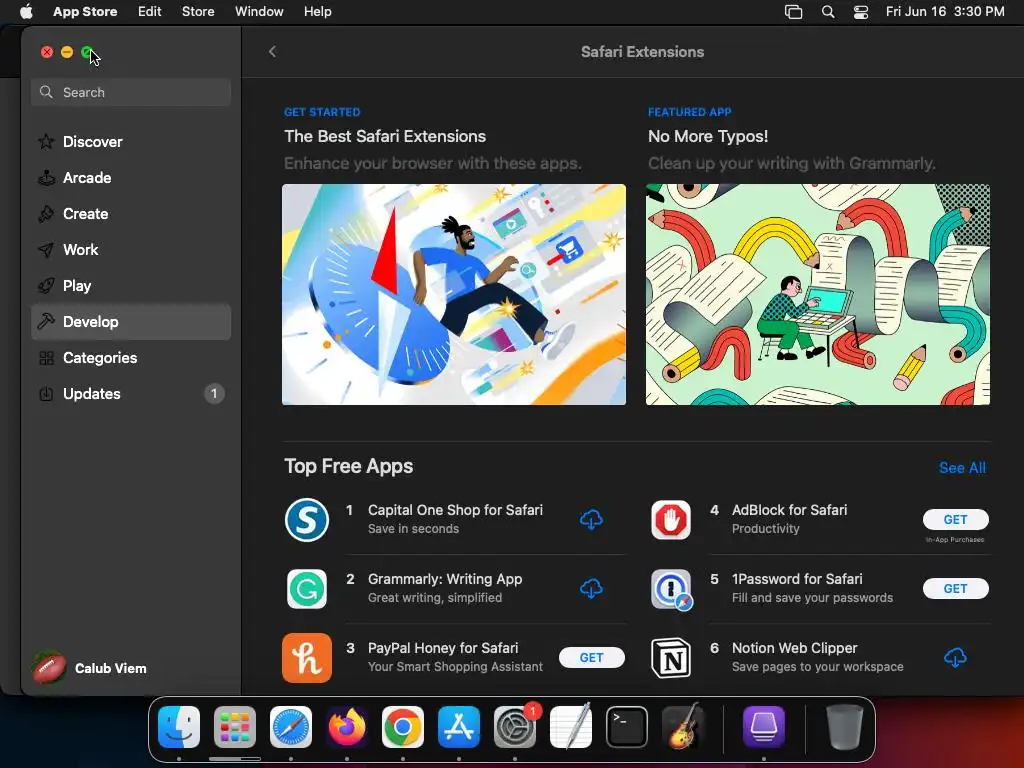The width and height of the screenshot is (1024, 768).
Task: Click the date and time in menu bar
Action: pyautogui.click(x=945, y=12)
